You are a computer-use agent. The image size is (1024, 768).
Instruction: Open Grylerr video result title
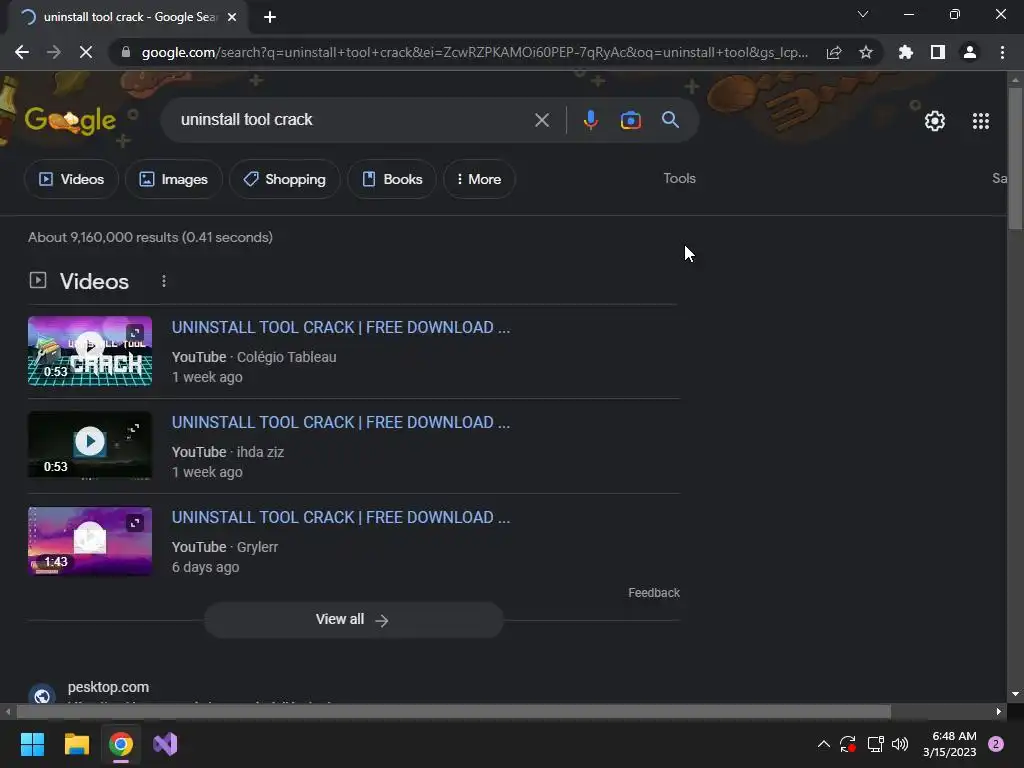(341, 517)
